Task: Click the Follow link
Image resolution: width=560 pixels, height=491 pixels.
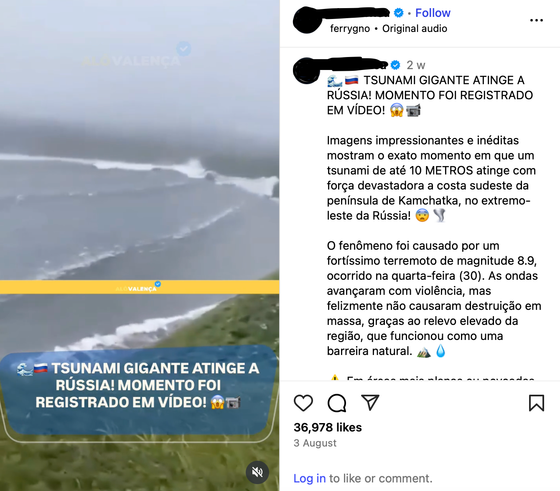Action: click(x=433, y=13)
